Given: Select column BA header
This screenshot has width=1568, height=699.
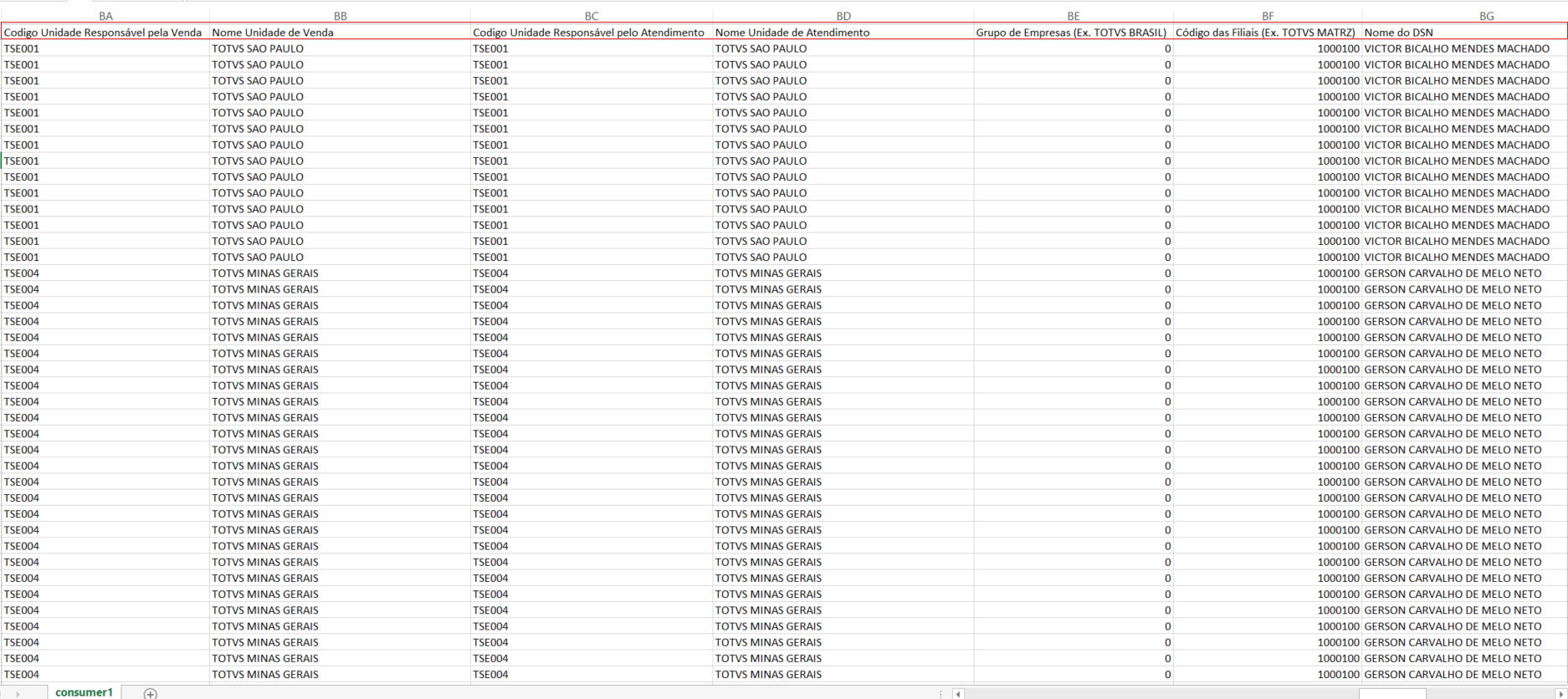Looking at the screenshot, I should click(105, 16).
